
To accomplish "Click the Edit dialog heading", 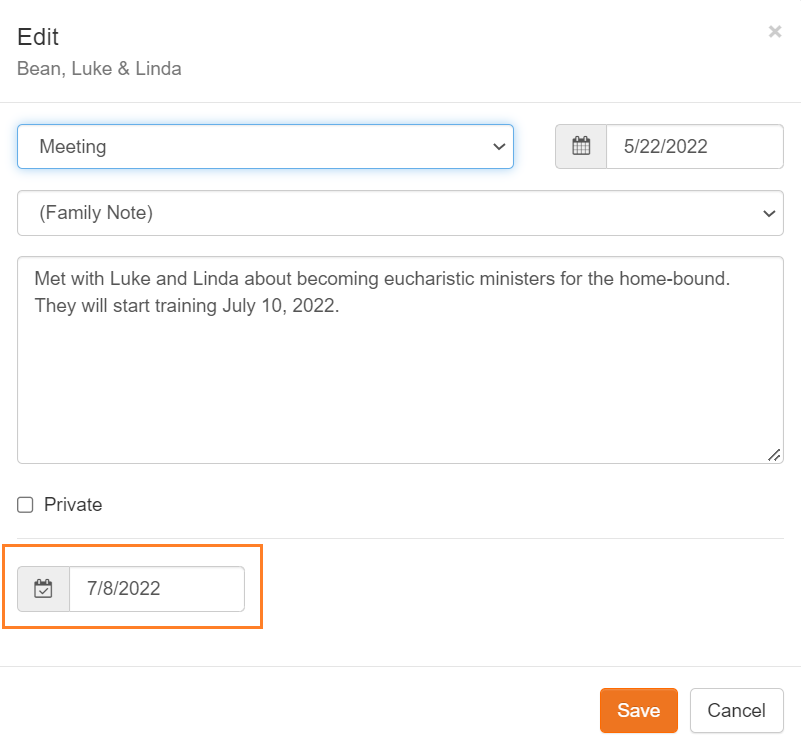I will 38,37.
